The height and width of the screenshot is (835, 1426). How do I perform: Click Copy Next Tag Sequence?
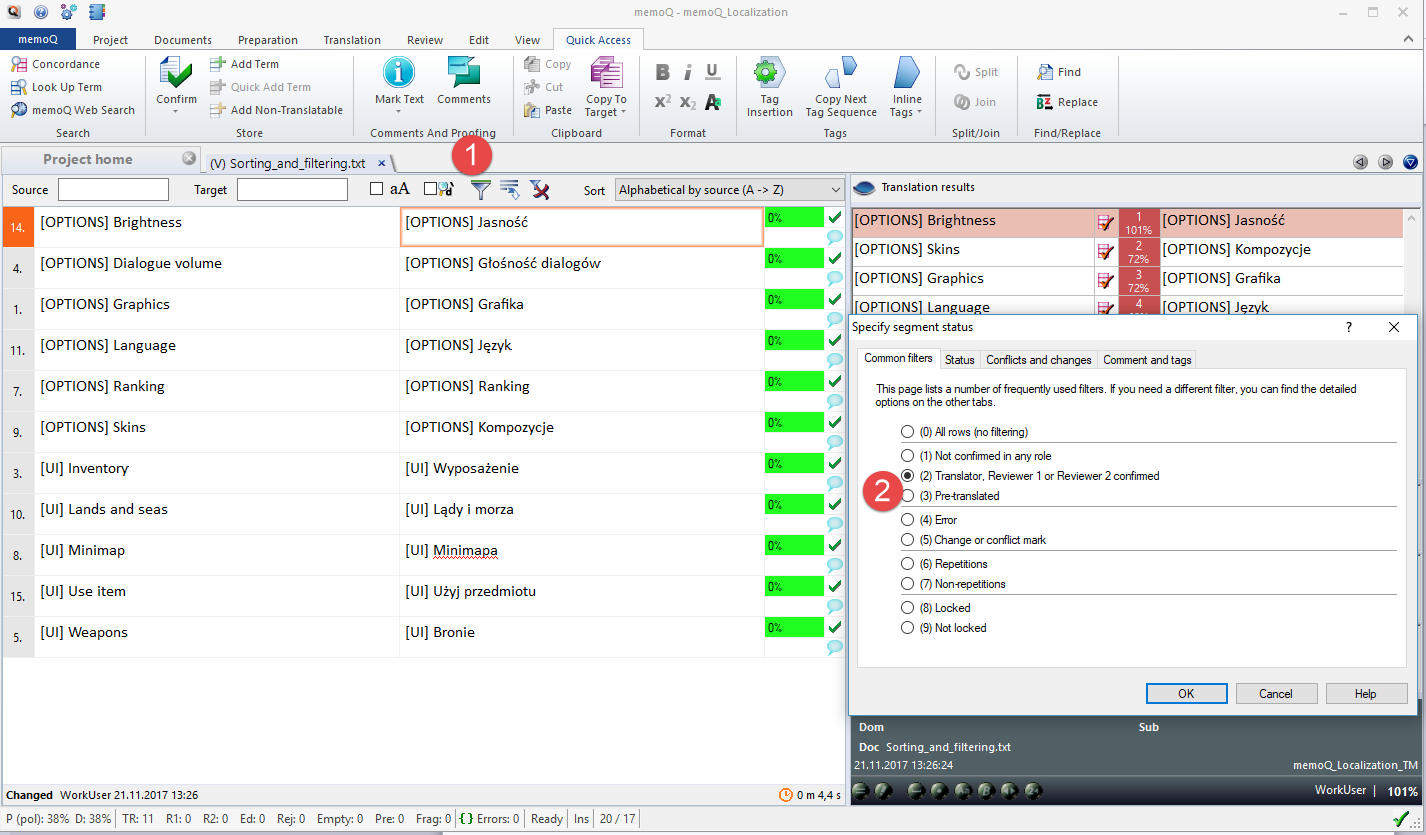[x=841, y=87]
